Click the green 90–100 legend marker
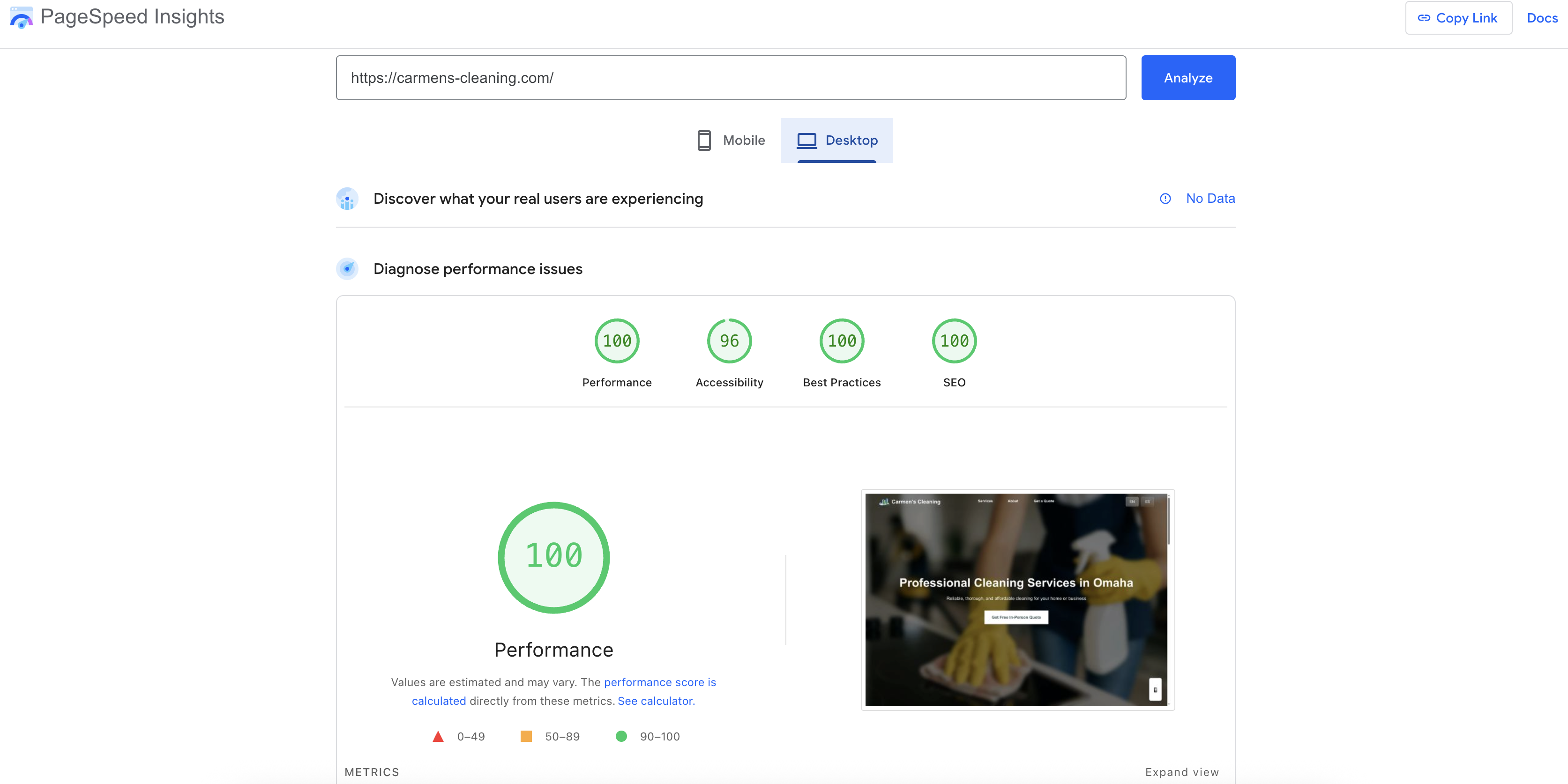The width and height of the screenshot is (1568, 784). click(621, 737)
